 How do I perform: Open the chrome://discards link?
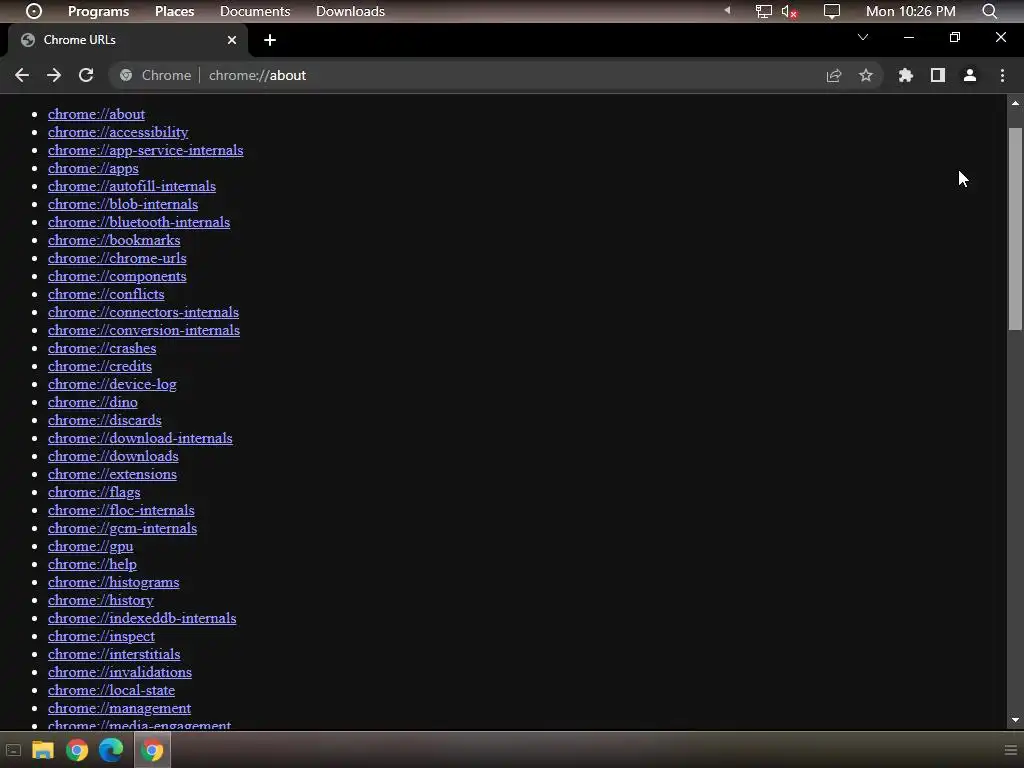click(x=104, y=420)
